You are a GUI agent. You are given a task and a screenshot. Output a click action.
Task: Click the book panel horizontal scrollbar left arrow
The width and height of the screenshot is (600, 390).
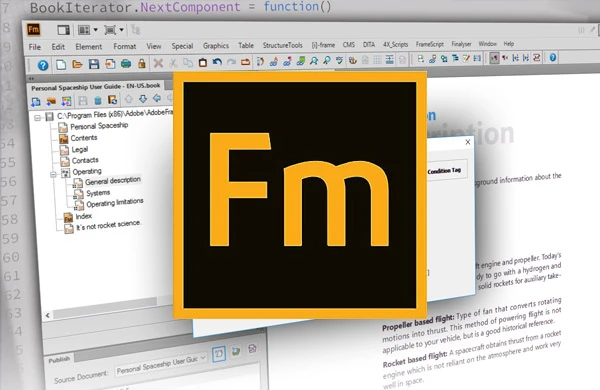tap(48, 315)
